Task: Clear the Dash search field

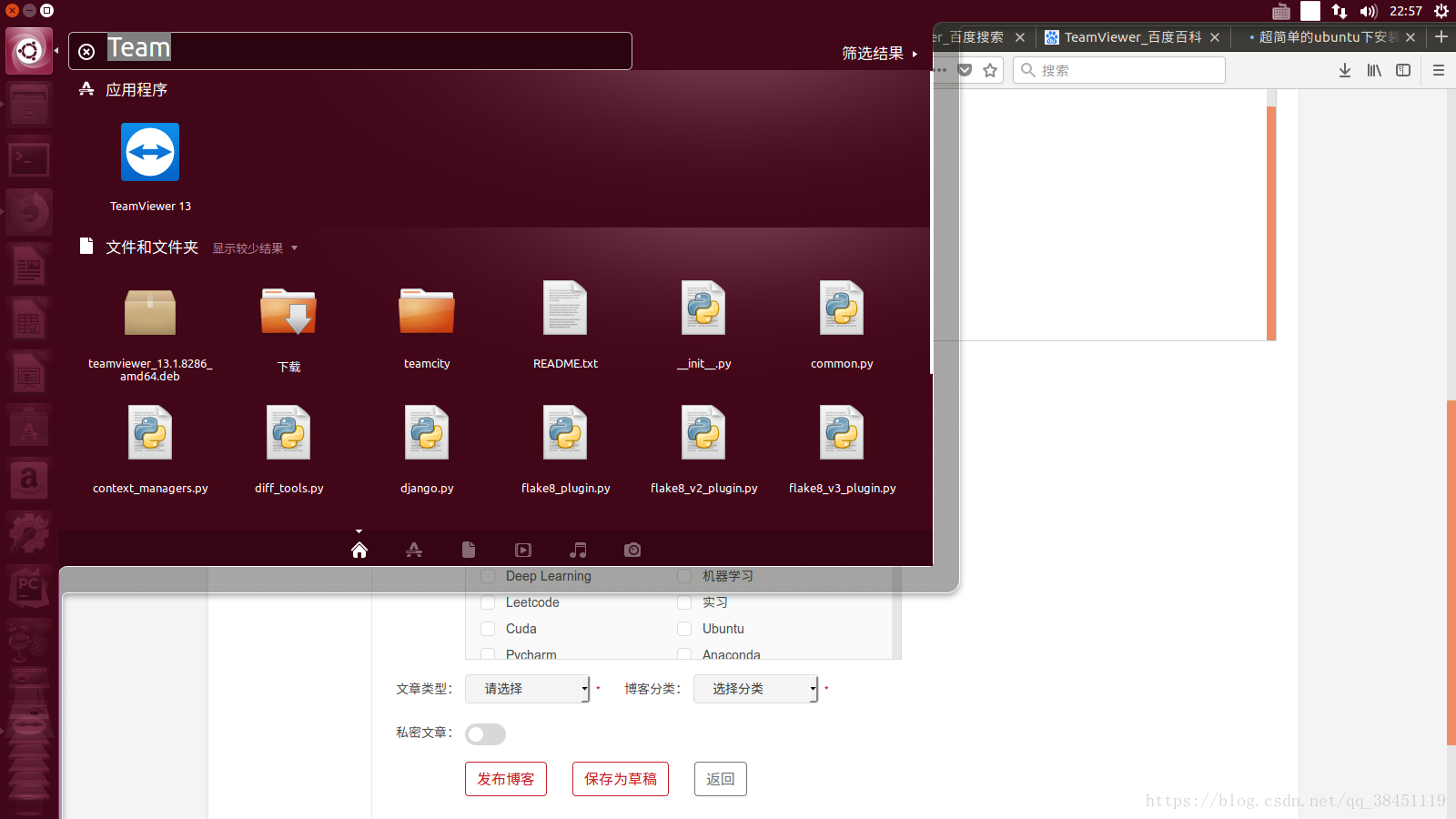Action: (x=86, y=52)
